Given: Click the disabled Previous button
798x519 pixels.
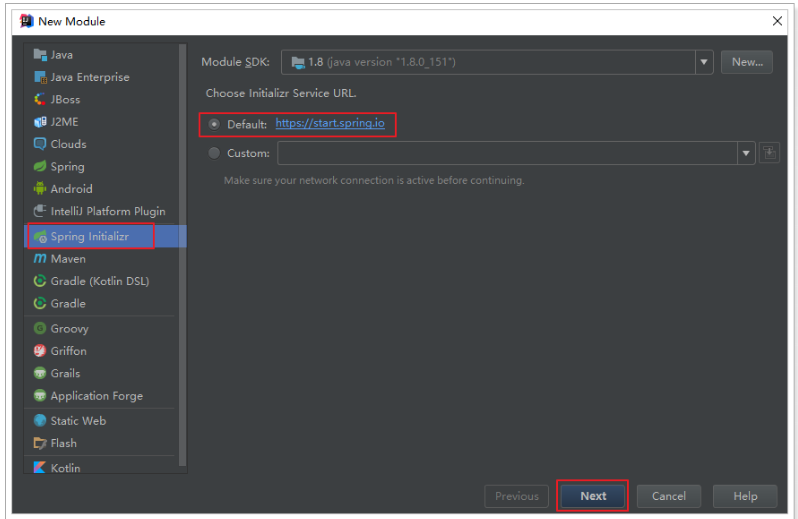Looking at the screenshot, I should tap(517, 496).
